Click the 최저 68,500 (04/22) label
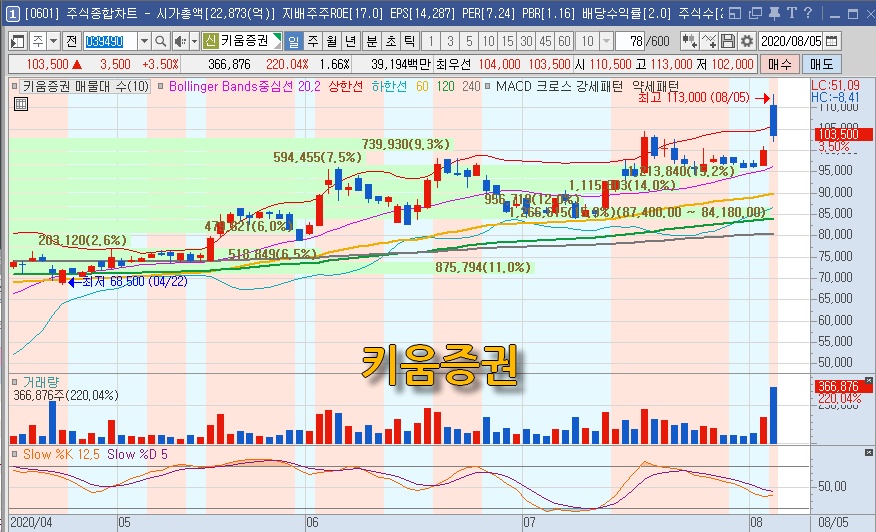 pos(134,282)
